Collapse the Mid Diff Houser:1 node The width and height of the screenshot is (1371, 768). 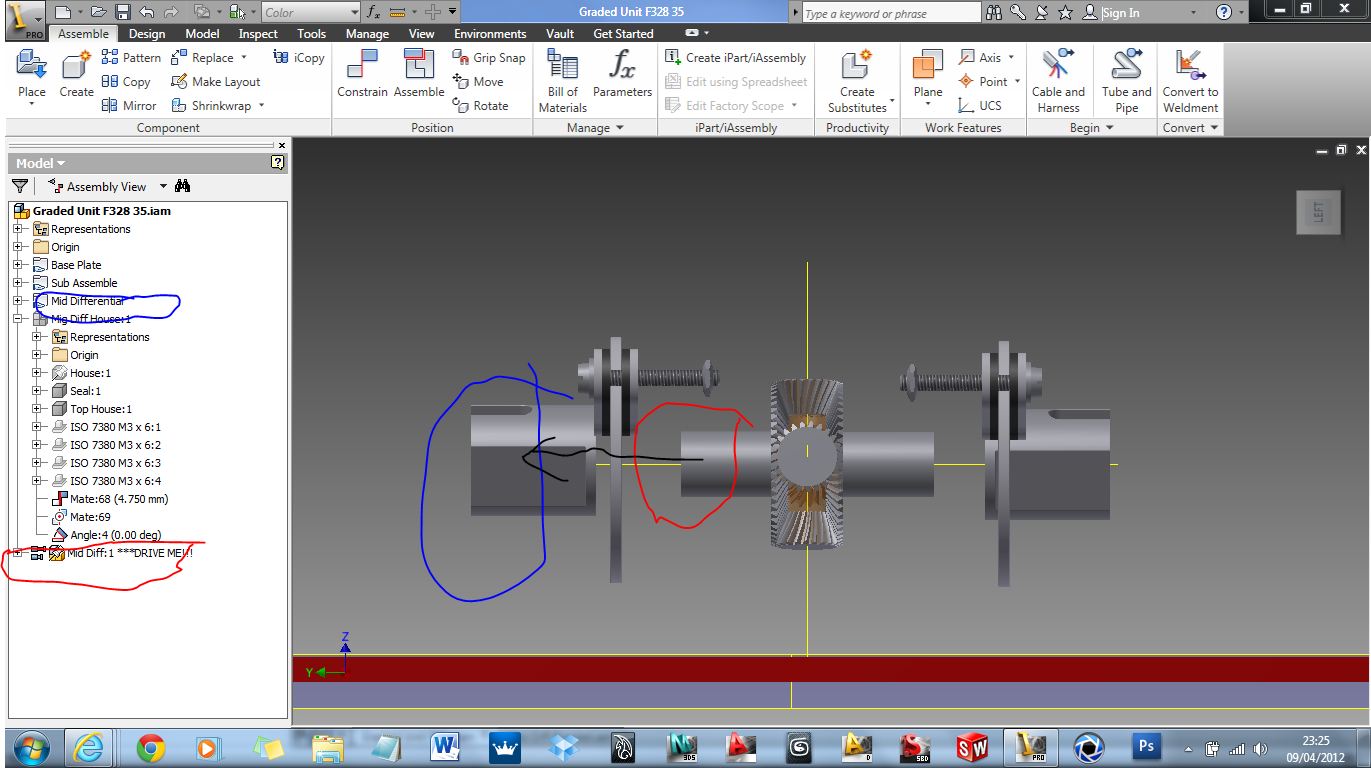tap(17, 319)
